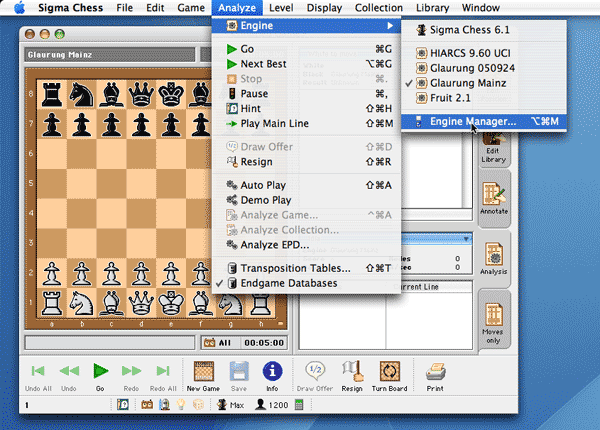Open the Sigma Chess application menu
The height and width of the screenshot is (430, 600).
(x=70, y=8)
